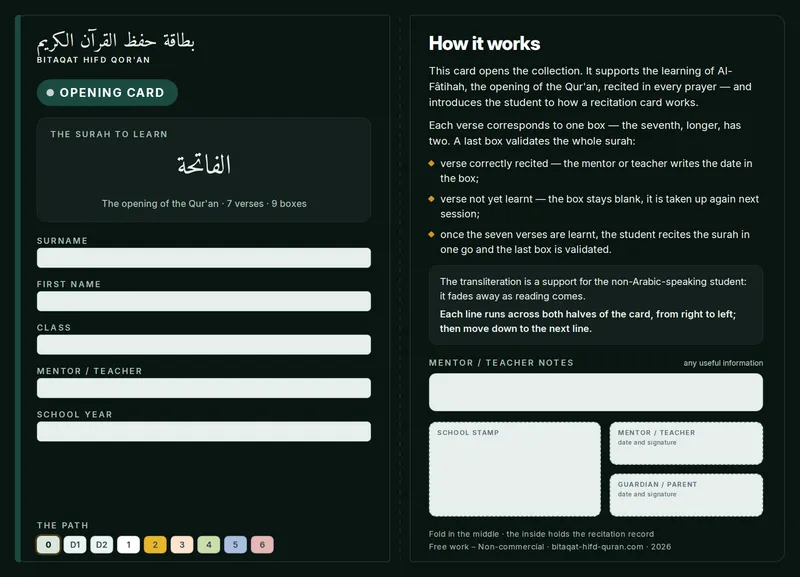Viewport: 800px width, 577px height.
Task: Click the School Stamp box
Action: click(515, 469)
